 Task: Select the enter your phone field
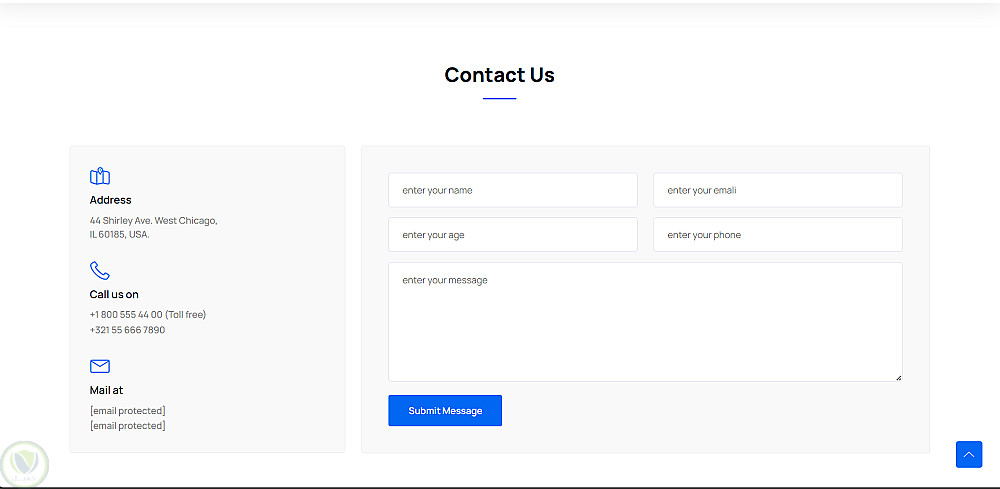pyautogui.click(x=777, y=235)
